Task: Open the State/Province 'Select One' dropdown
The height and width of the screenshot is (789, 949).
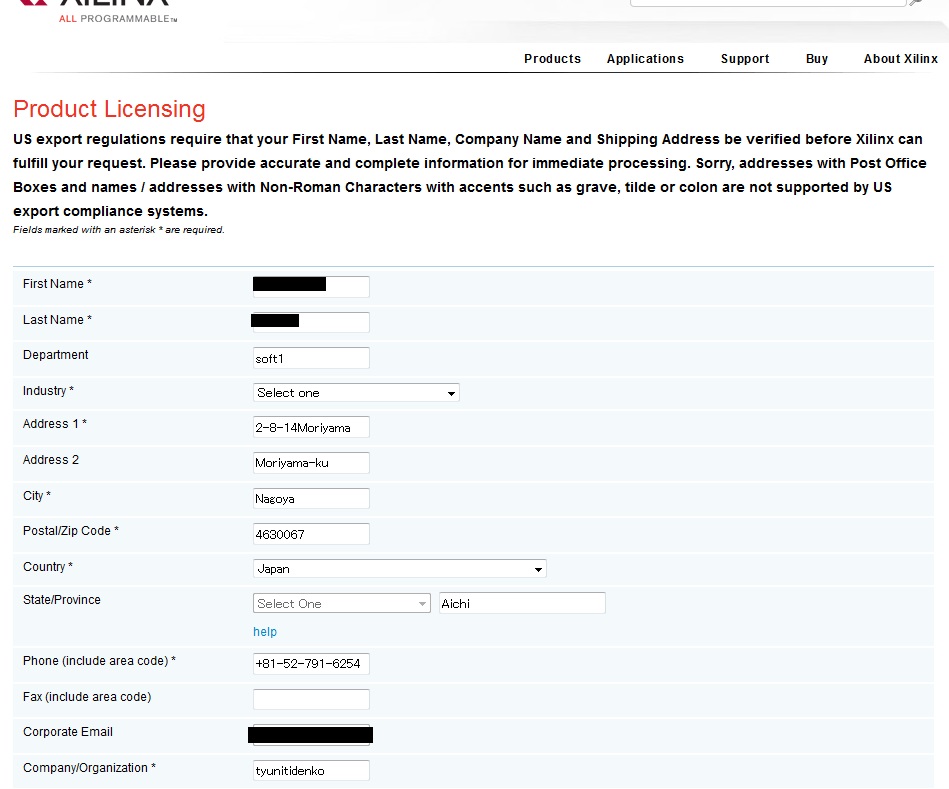Action: click(341, 603)
